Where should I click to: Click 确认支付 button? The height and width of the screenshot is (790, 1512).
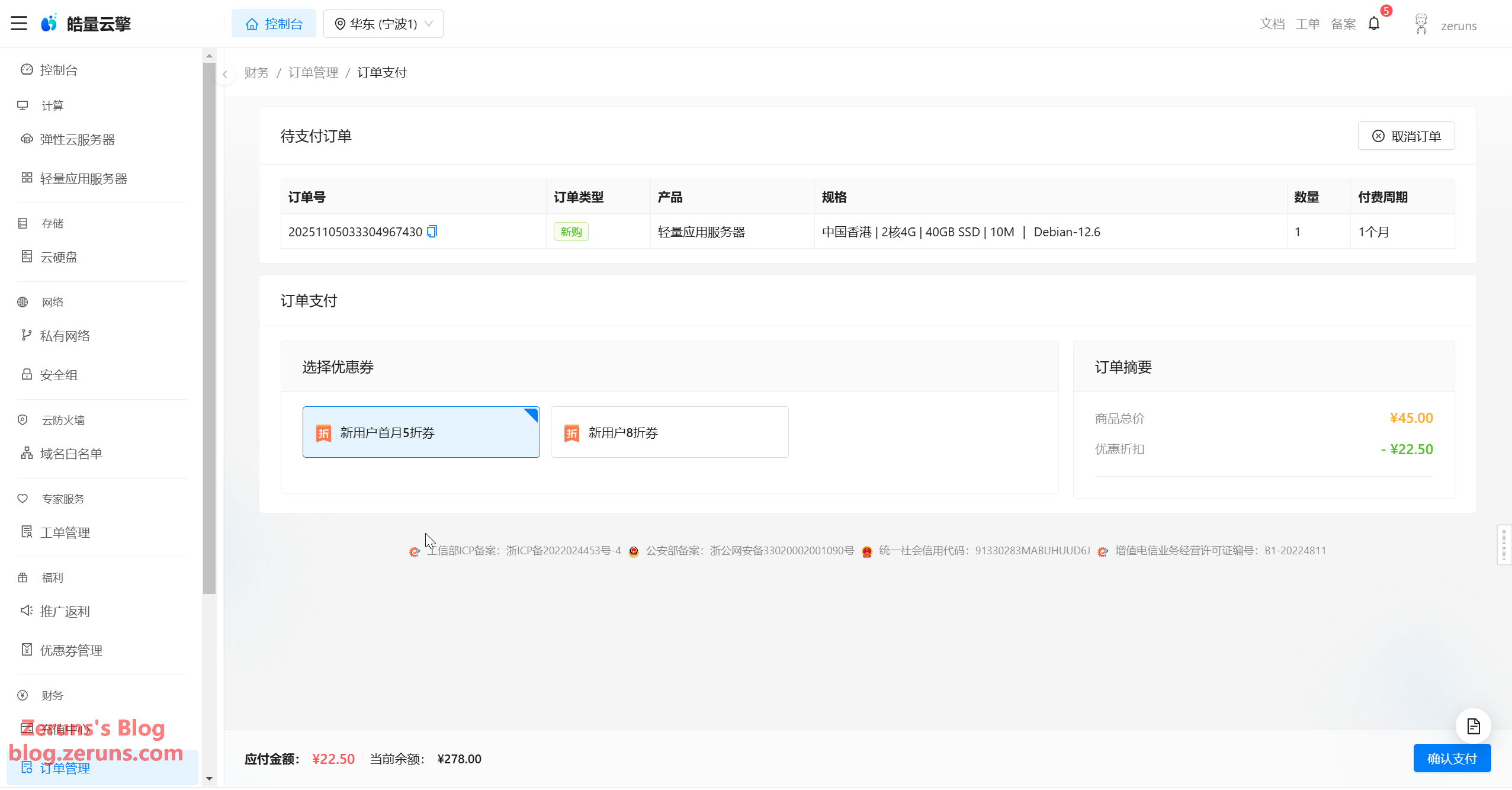click(1452, 759)
